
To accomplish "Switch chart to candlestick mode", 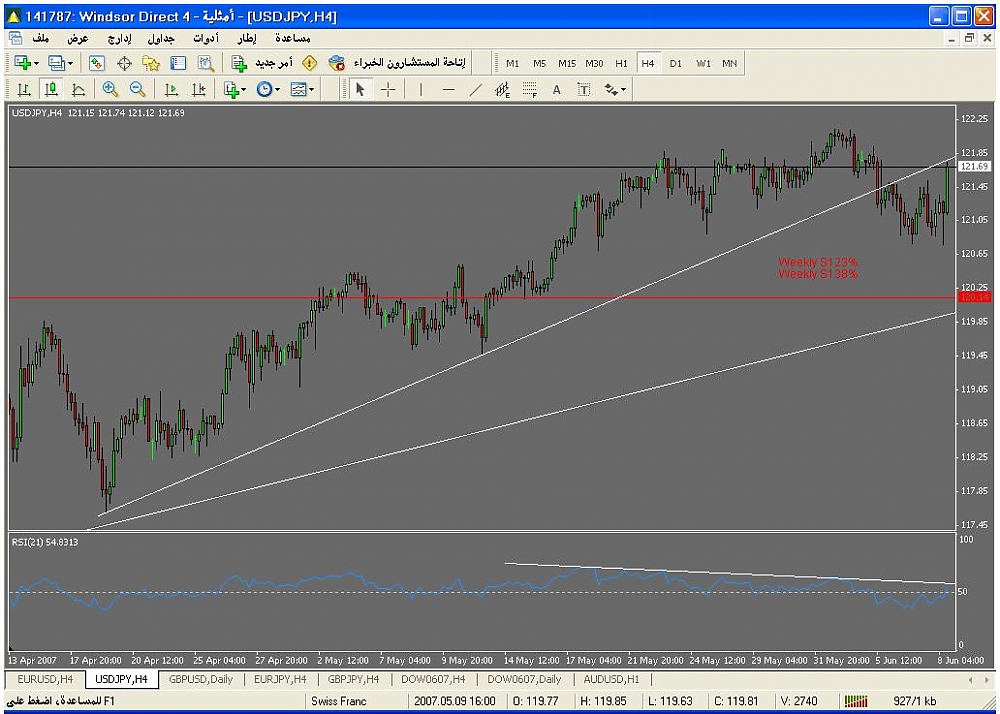I will tap(51, 89).
